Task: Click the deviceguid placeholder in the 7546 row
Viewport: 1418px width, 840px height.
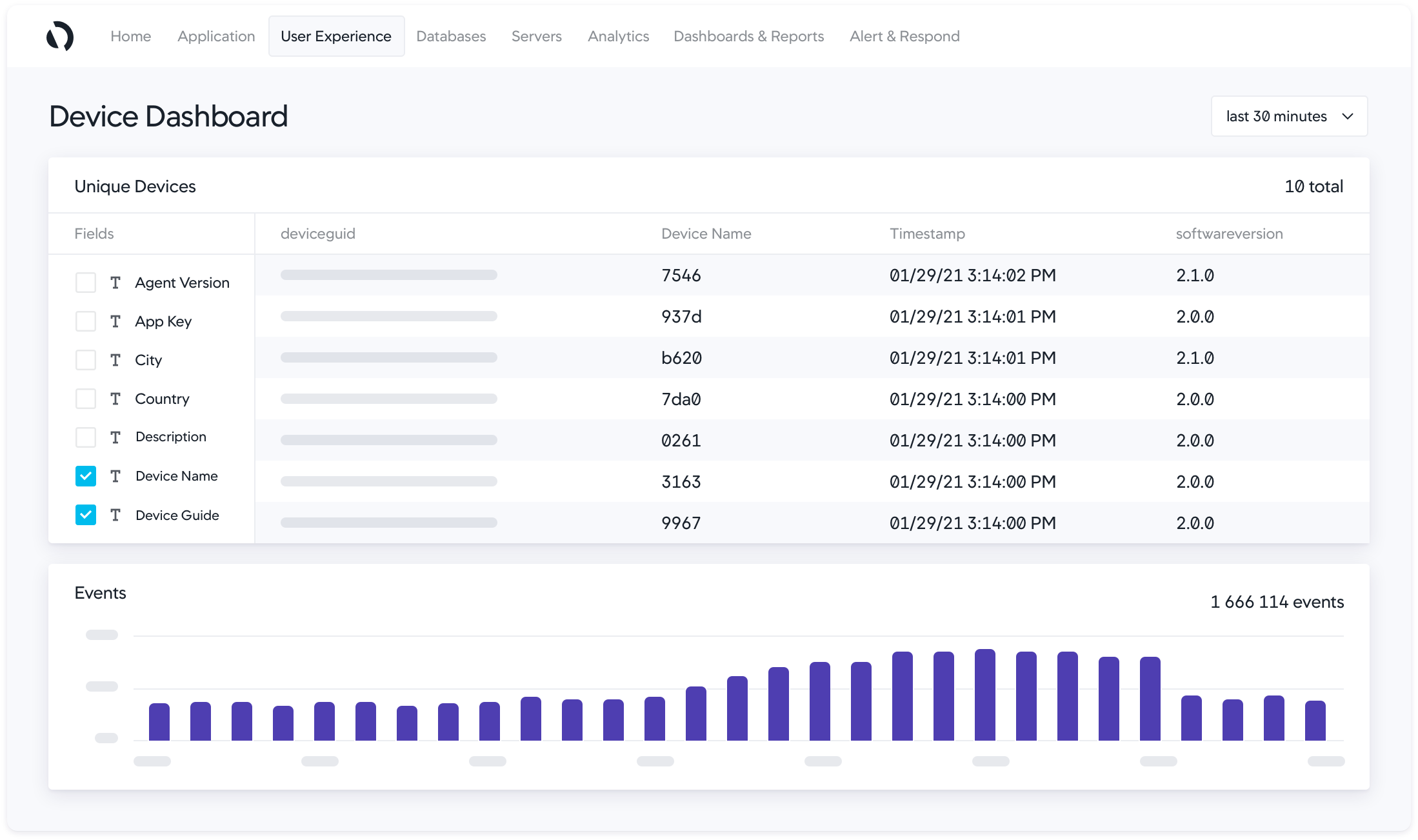Action: pos(389,275)
